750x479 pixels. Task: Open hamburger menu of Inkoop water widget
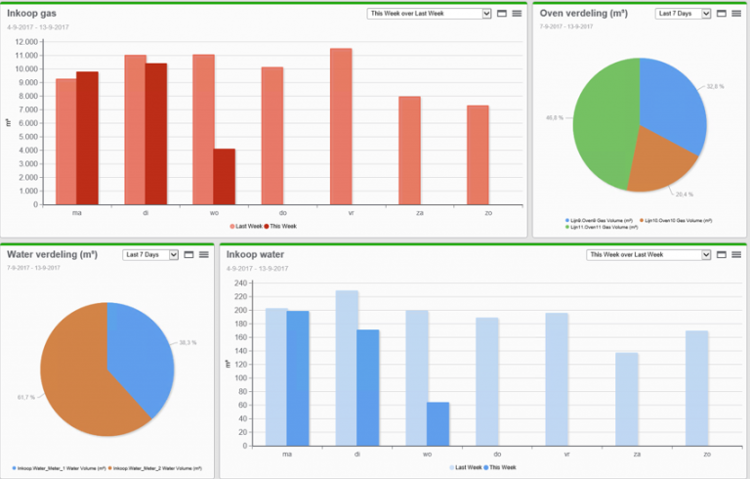coord(736,255)
